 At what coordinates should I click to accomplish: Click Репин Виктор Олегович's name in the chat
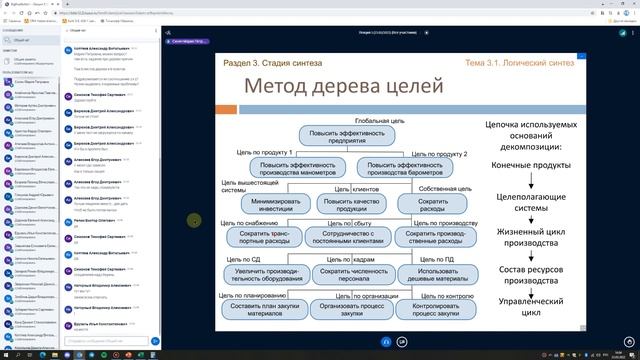pos(94,220)
